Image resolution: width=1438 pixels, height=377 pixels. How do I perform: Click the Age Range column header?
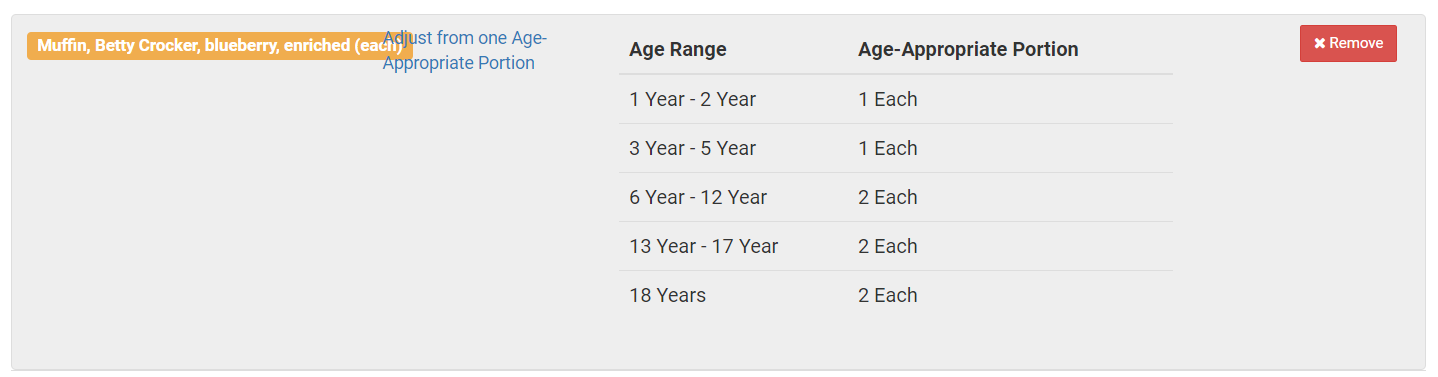[678, 50]
